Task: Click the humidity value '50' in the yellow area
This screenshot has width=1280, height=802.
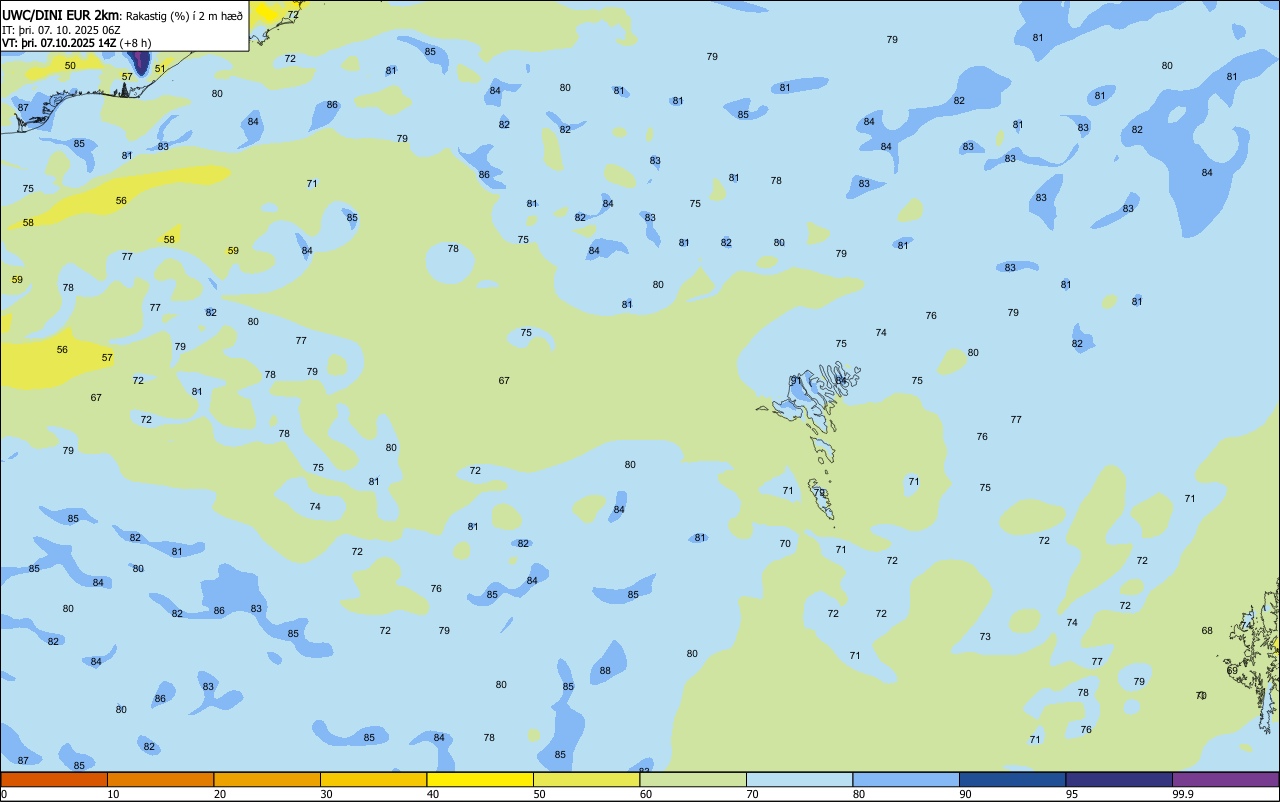Action: (70, 66)
